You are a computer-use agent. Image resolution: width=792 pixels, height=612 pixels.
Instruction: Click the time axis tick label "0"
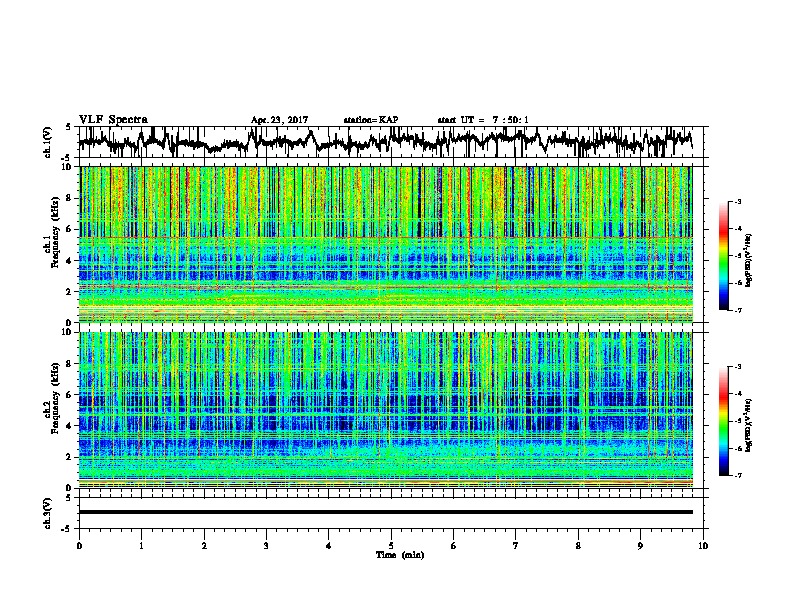[79, 546]
